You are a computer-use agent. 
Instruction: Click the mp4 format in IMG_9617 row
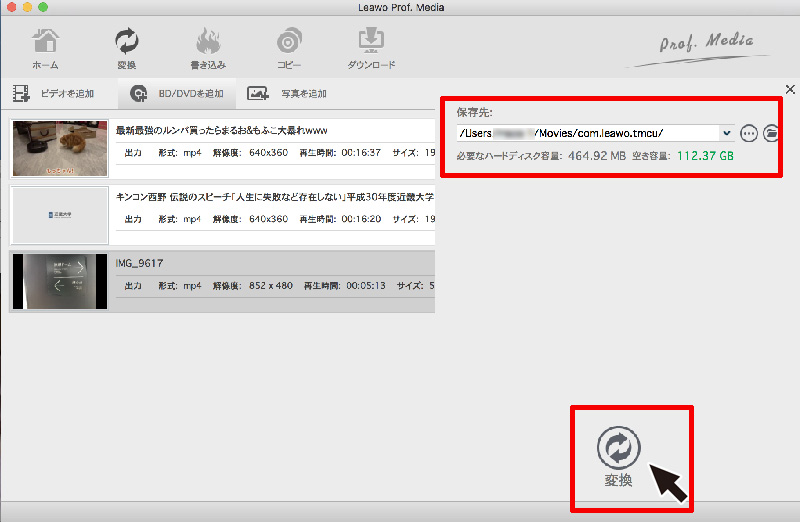click(192, 286)
